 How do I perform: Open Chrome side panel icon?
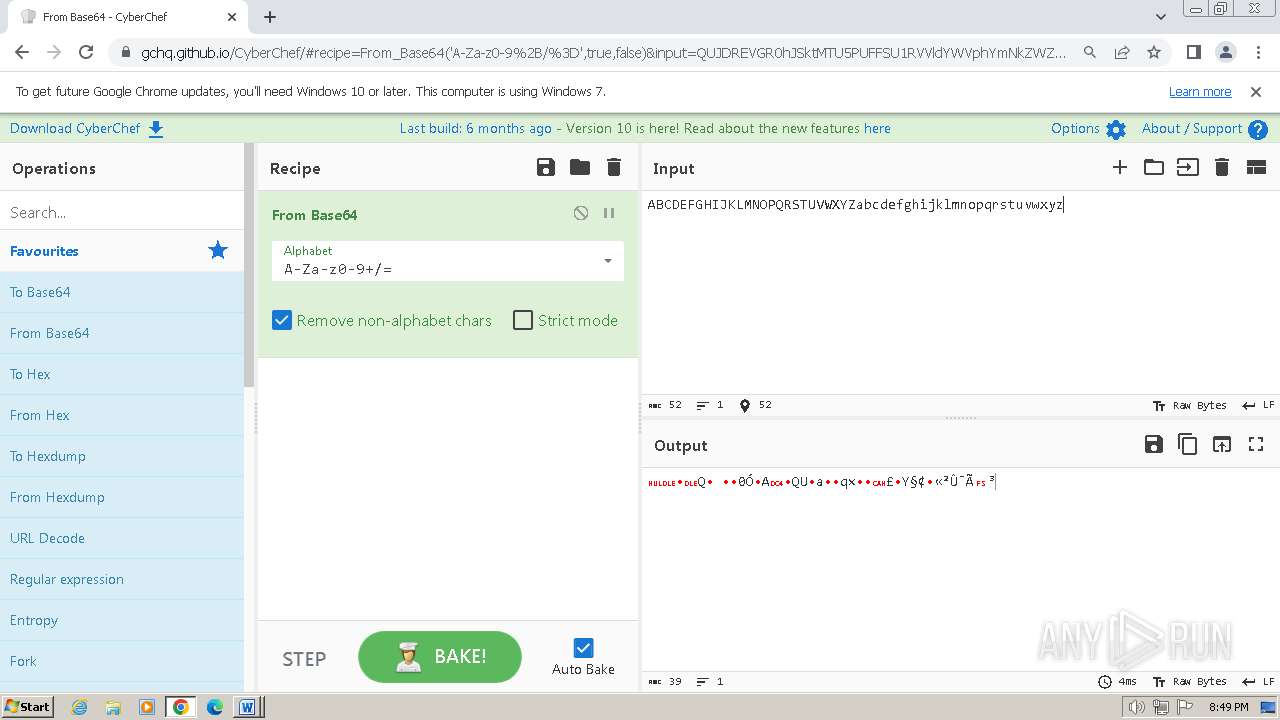click(1193, 52)
